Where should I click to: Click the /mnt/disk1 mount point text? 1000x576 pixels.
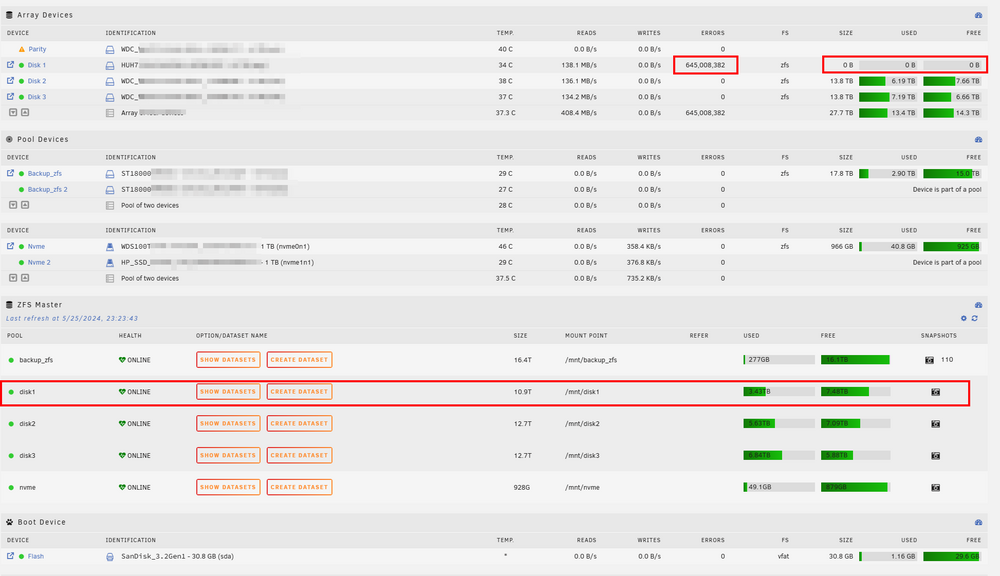click(x=582, y=392)
